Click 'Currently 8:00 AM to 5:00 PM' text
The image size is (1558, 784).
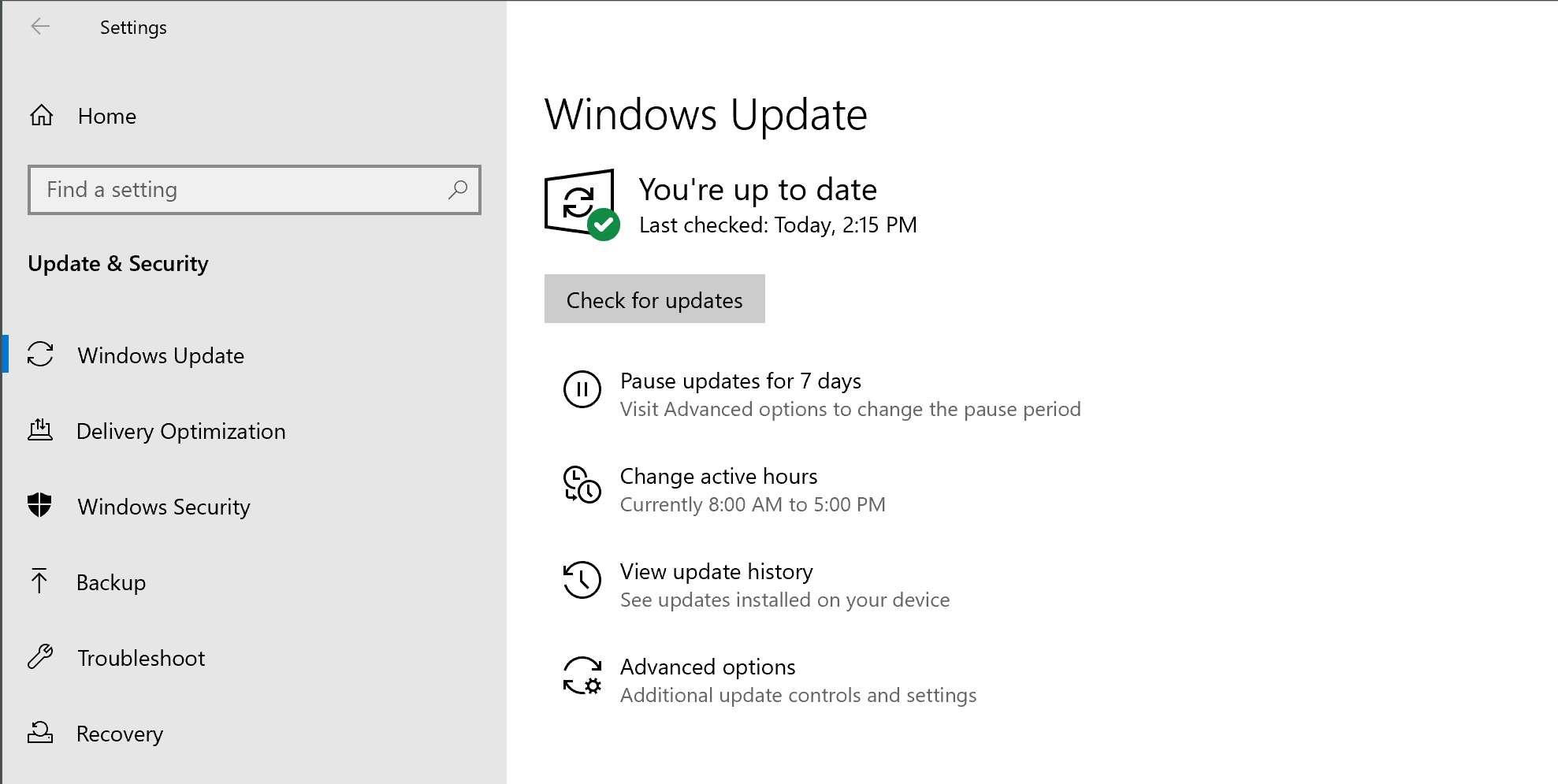[753, 504]
